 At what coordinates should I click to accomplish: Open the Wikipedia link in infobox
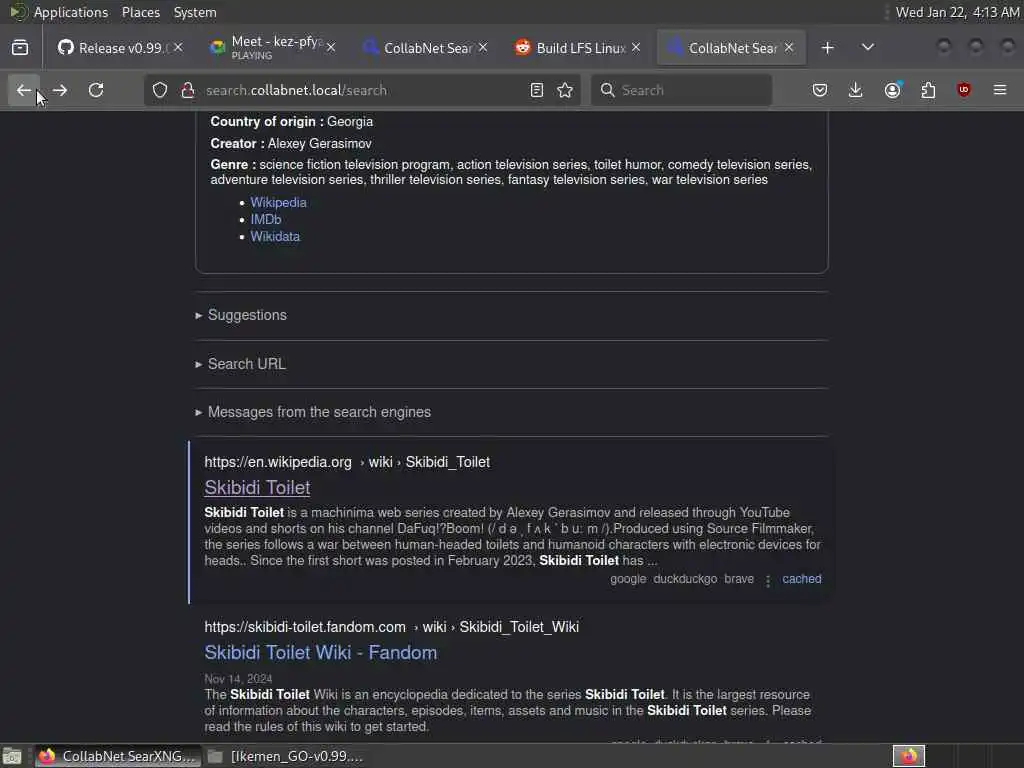coord(278,202)
